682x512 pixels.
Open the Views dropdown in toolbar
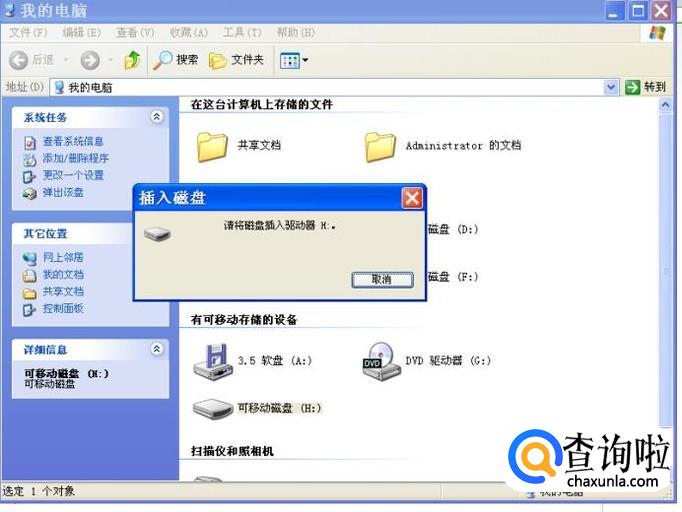coord(294,60)
